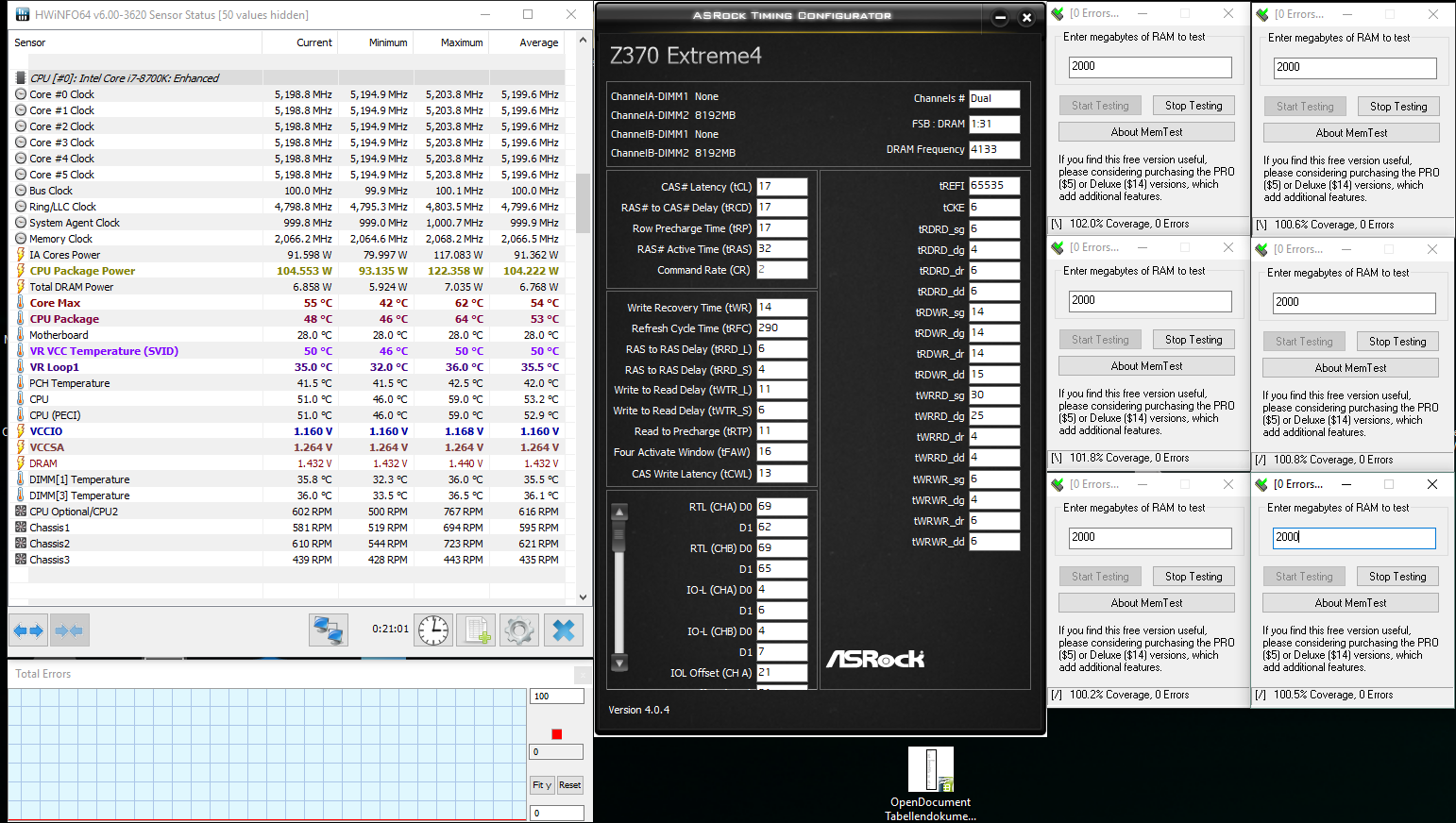Viewport: 1456px width, 823px height.
Task: Click Stop Testing in the 100.6% Coverage MemTest window
Action: (x=1398, y=107)
